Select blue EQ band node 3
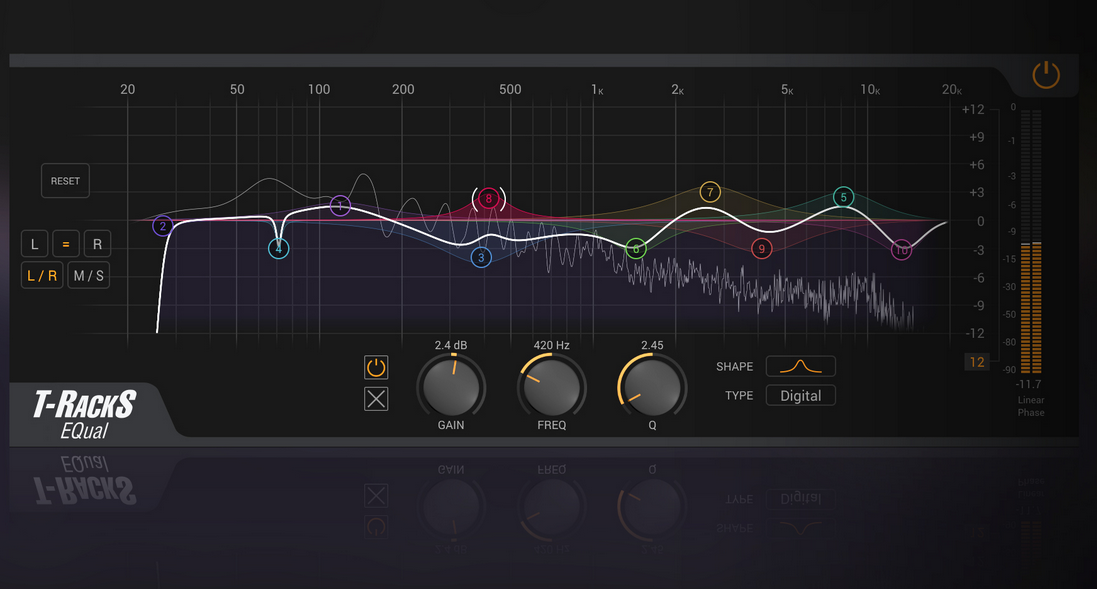 [481, 257]
